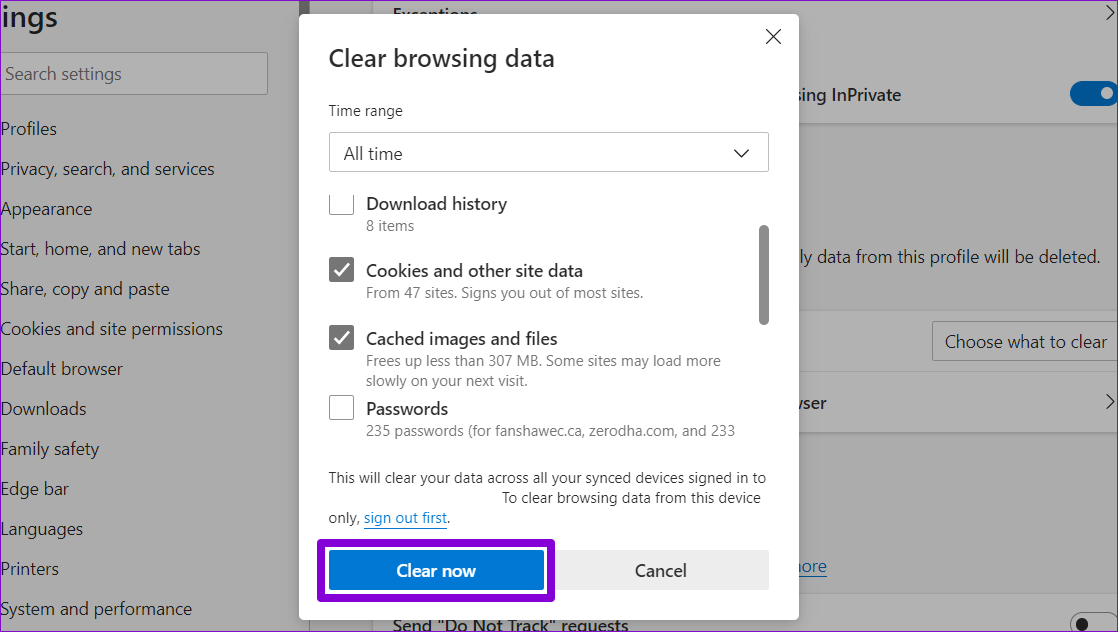Check the Passwords checkbox
Screen dimensions: 1118x632
[x=342, y=408]
